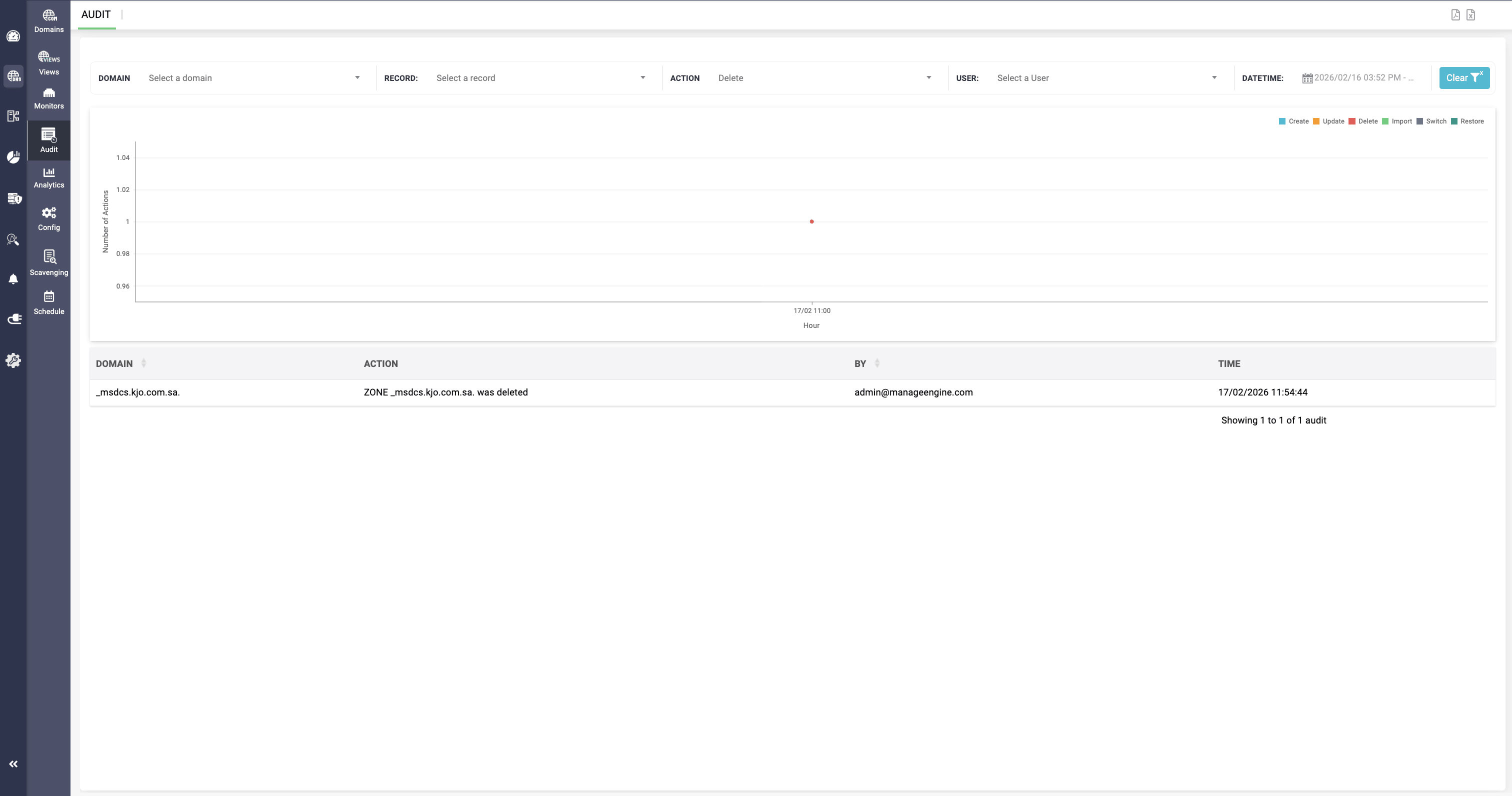1512x796 pixels.
Task: Click the pie chart reports icon
Action: pos(13,156)
